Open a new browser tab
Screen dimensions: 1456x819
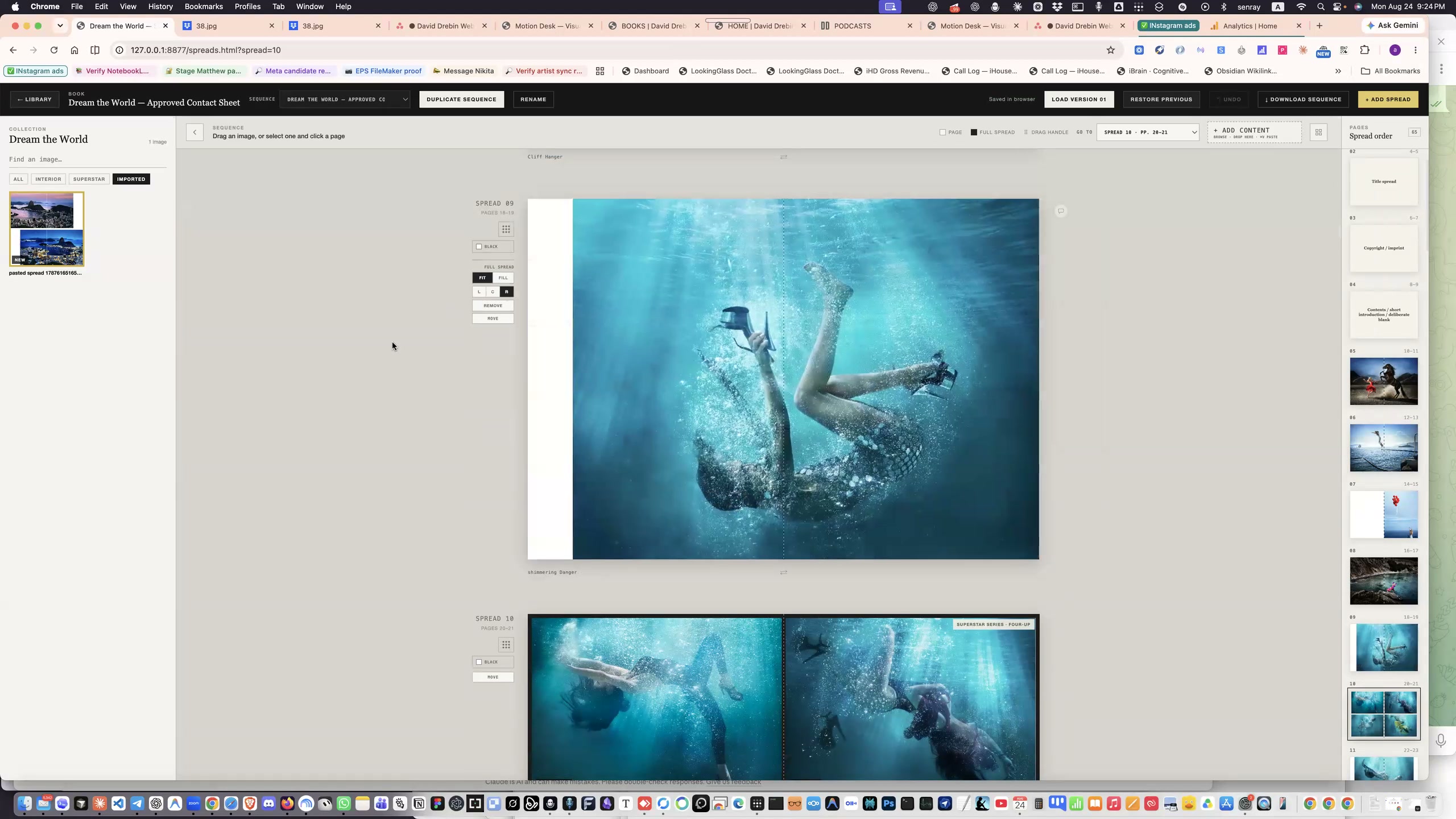tap(1319, 26)
